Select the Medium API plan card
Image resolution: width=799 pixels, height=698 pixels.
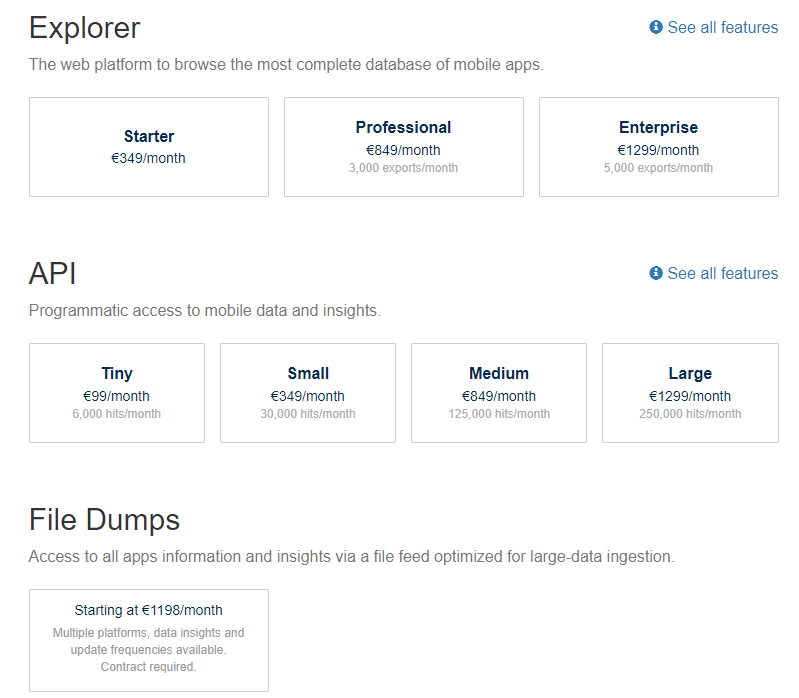pyautogui.click(x=499, y=392)
